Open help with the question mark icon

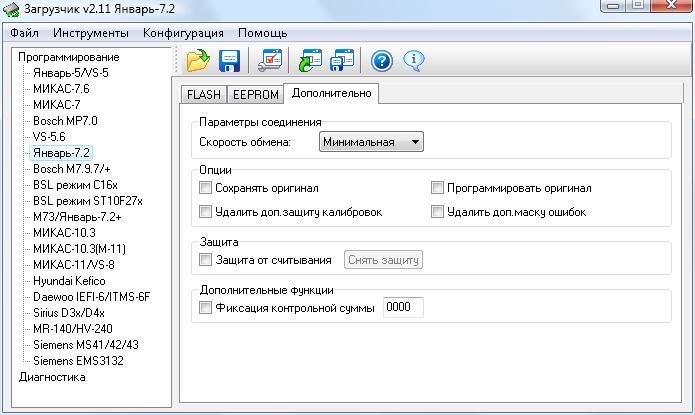pyautogui.click(x=382, y=61)
